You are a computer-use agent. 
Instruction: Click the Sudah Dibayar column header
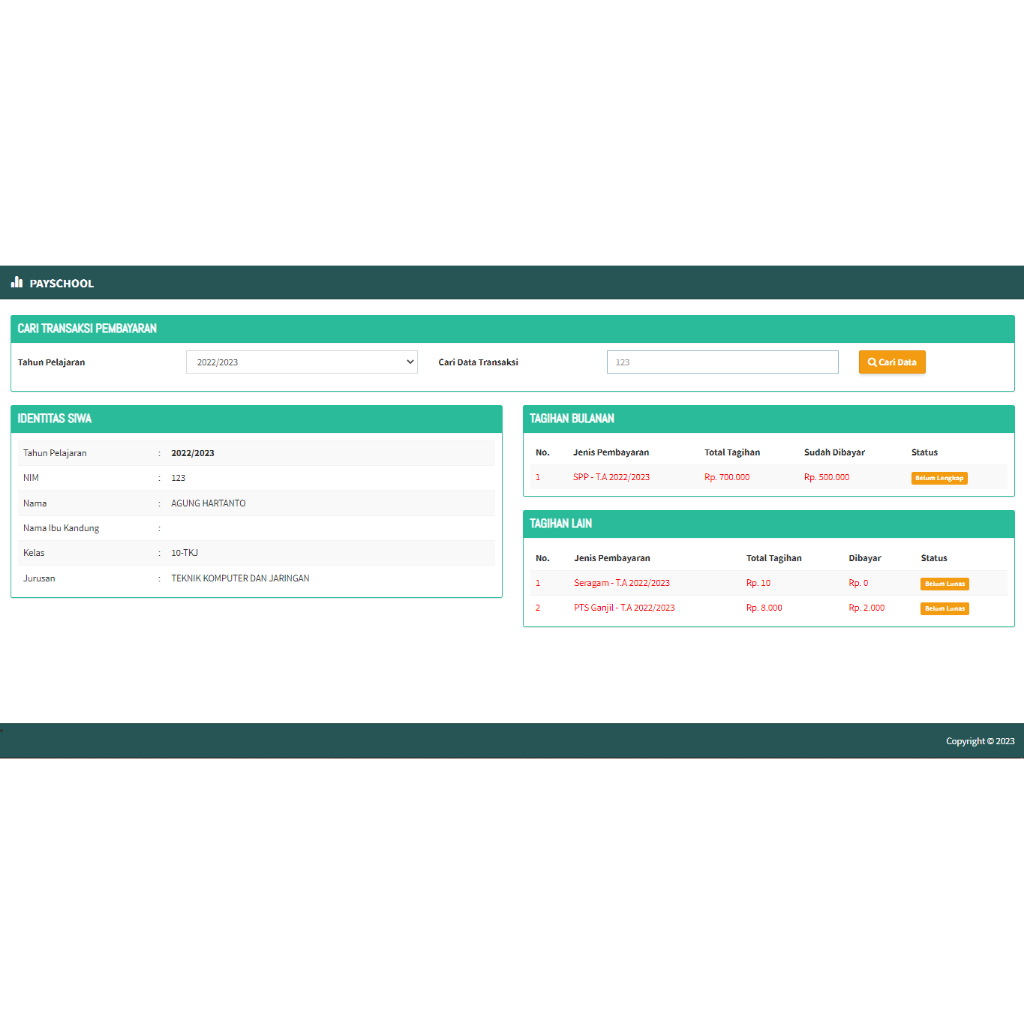point(835,452)
